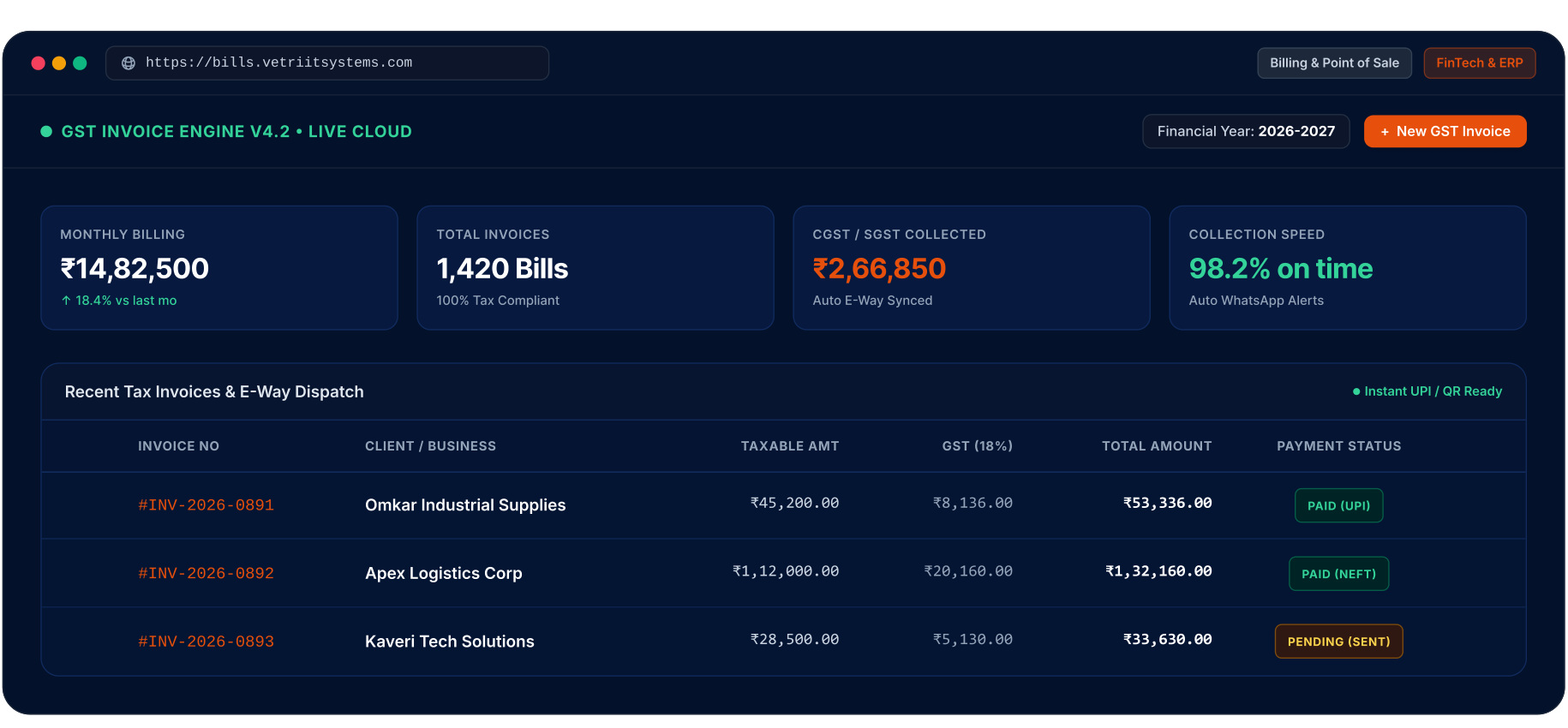The image size is (1568, 728).
Task: Click the PAID (NEFT) status badge
Action: pos(1338,574)
